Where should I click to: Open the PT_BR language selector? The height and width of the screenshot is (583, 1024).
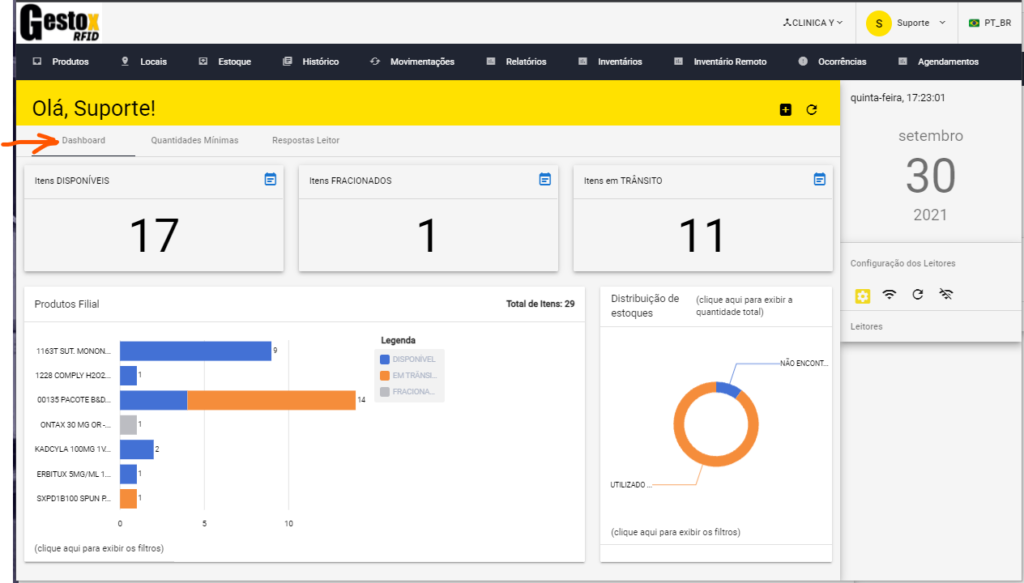coord(988,22)
